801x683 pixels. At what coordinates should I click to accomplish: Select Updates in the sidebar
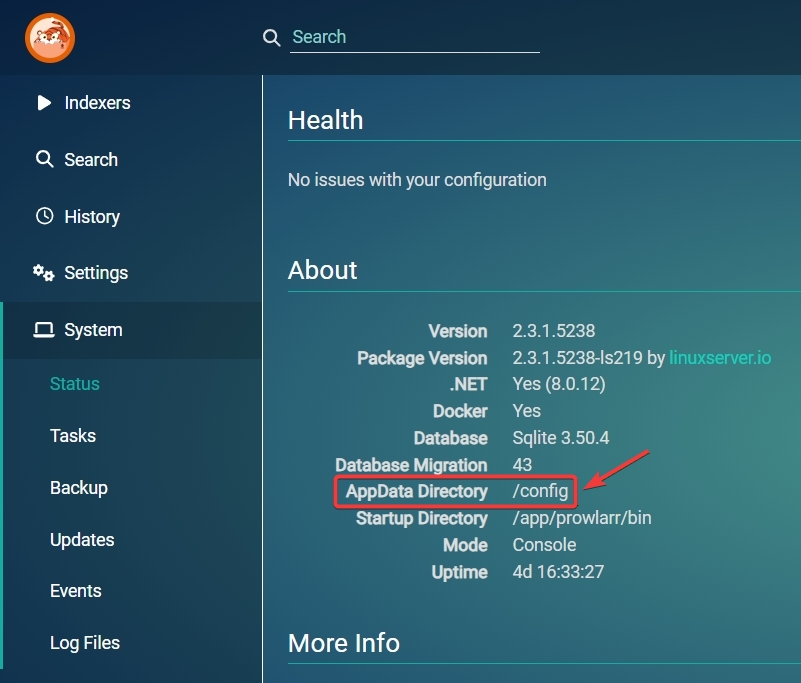click(82, 540)
